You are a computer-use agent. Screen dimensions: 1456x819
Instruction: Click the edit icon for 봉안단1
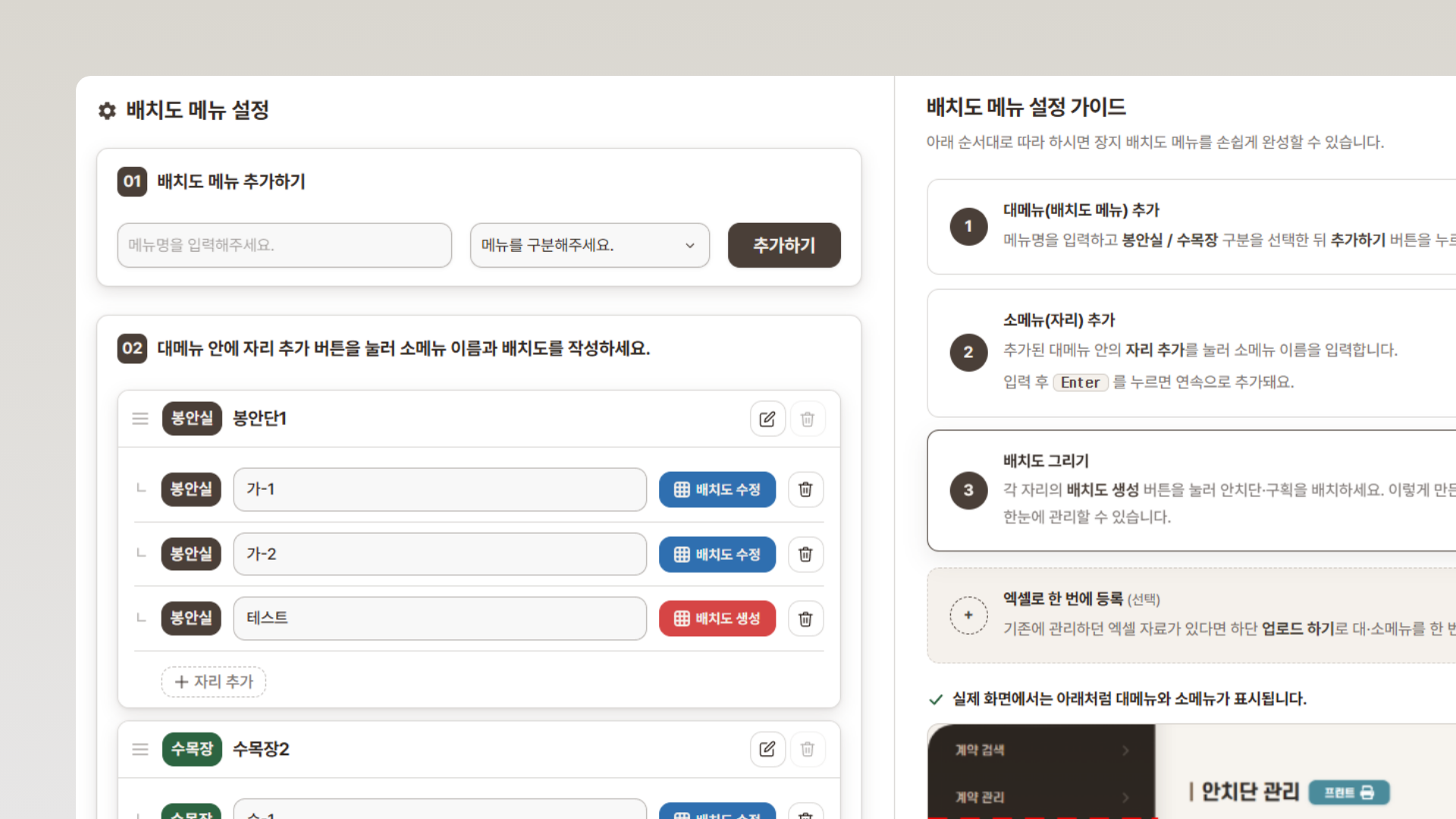(x=767, y=419)
